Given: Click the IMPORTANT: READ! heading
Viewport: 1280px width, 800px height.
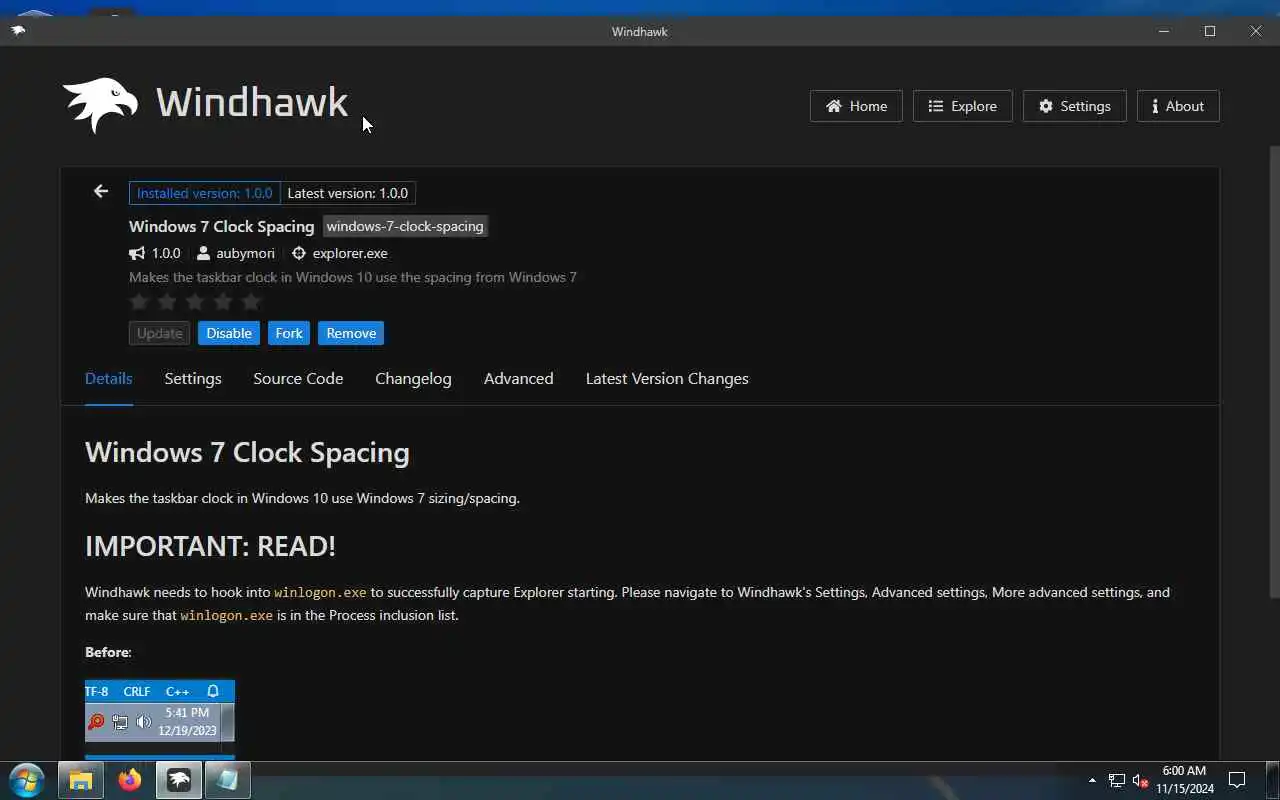Looking at the screenshot, I should coord(210,546).
